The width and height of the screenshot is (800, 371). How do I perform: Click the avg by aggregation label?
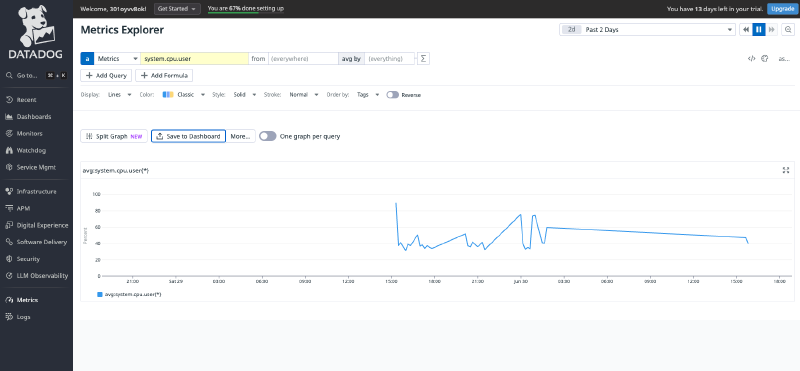click(351, 59)
